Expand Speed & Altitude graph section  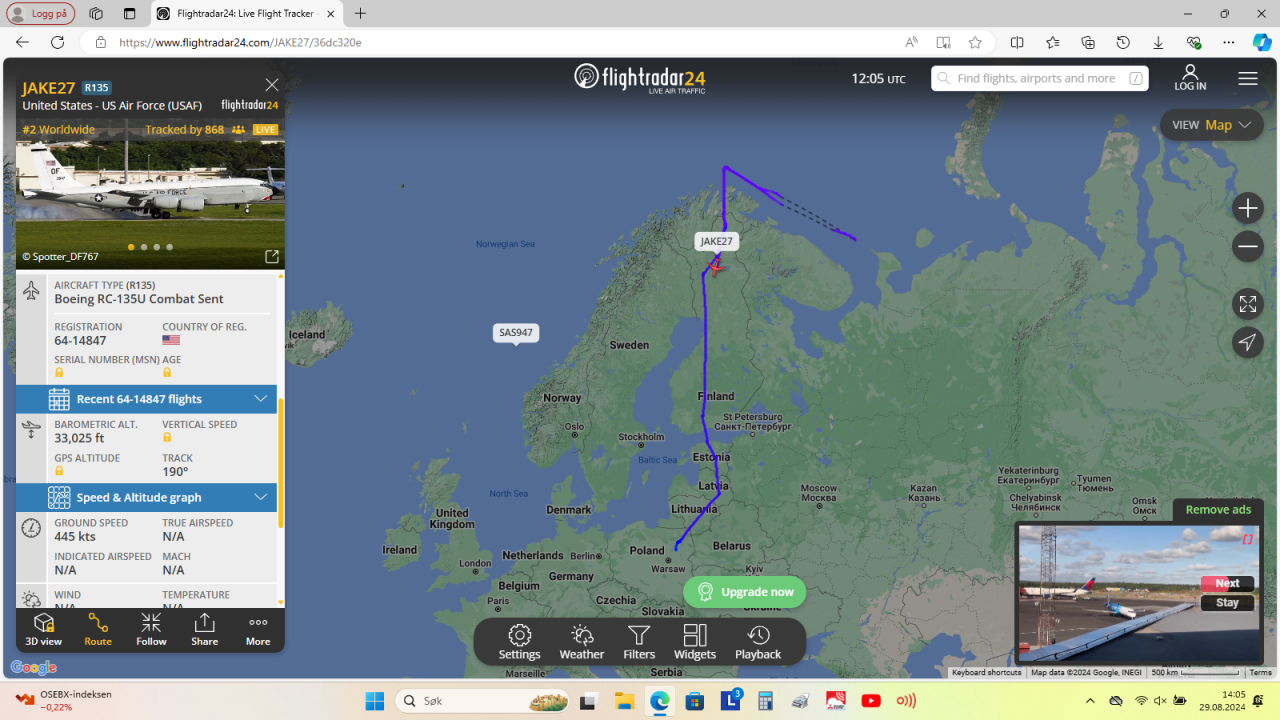[x=147, y=497]
